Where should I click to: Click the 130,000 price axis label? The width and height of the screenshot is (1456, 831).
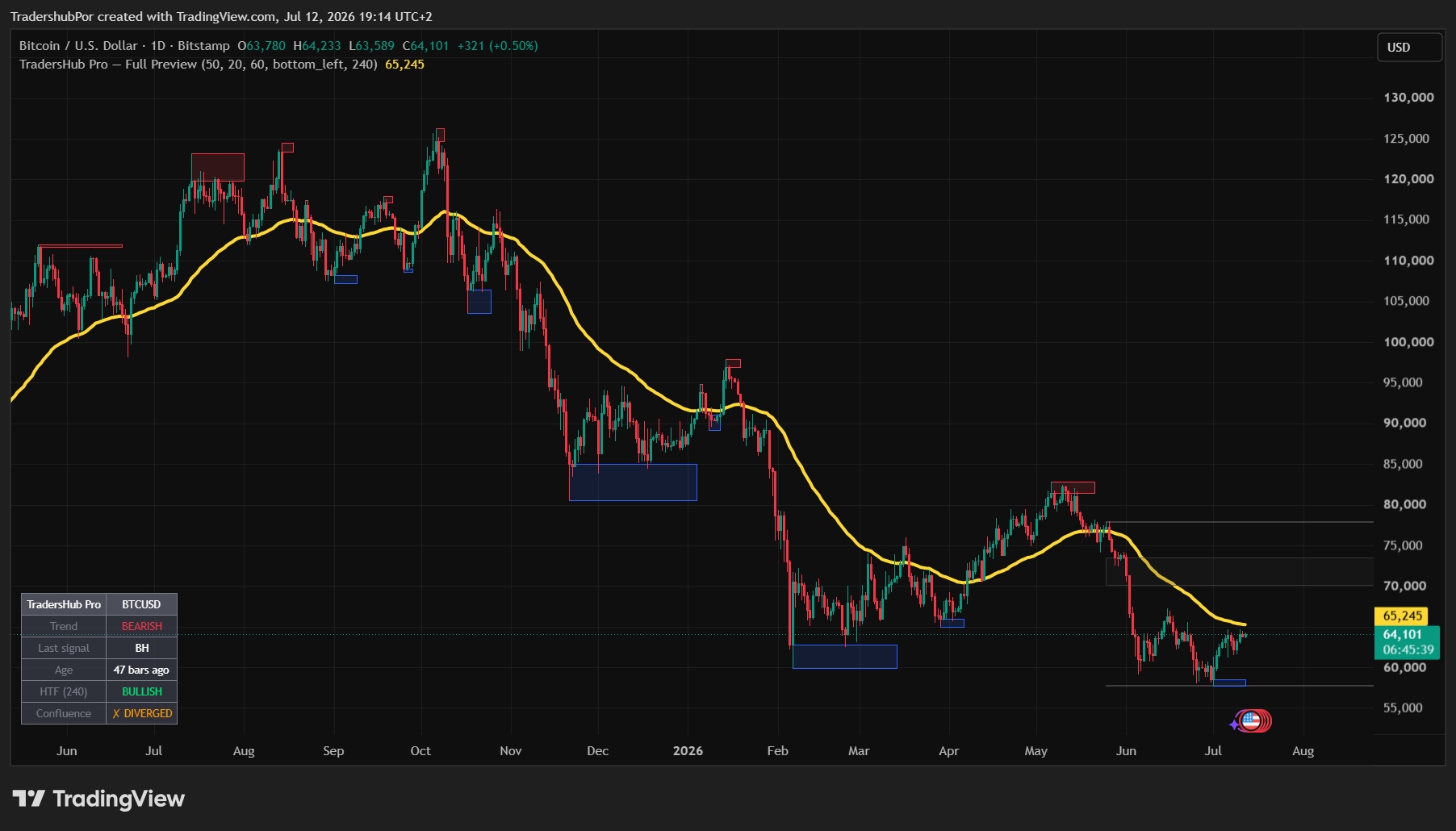(x=1408, y=98)
